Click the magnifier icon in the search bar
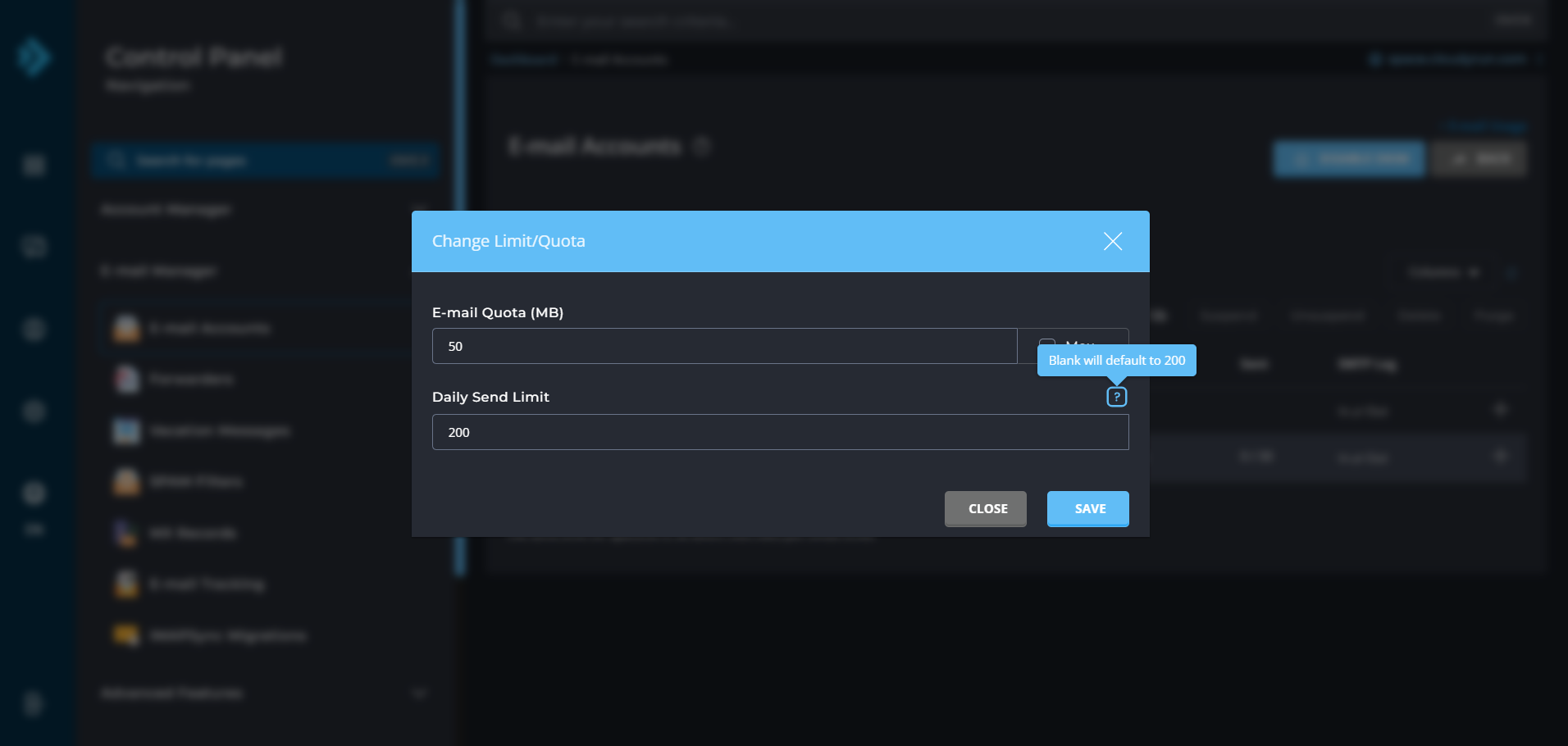This screenshot has width=1568, height=746. (511, 20)
